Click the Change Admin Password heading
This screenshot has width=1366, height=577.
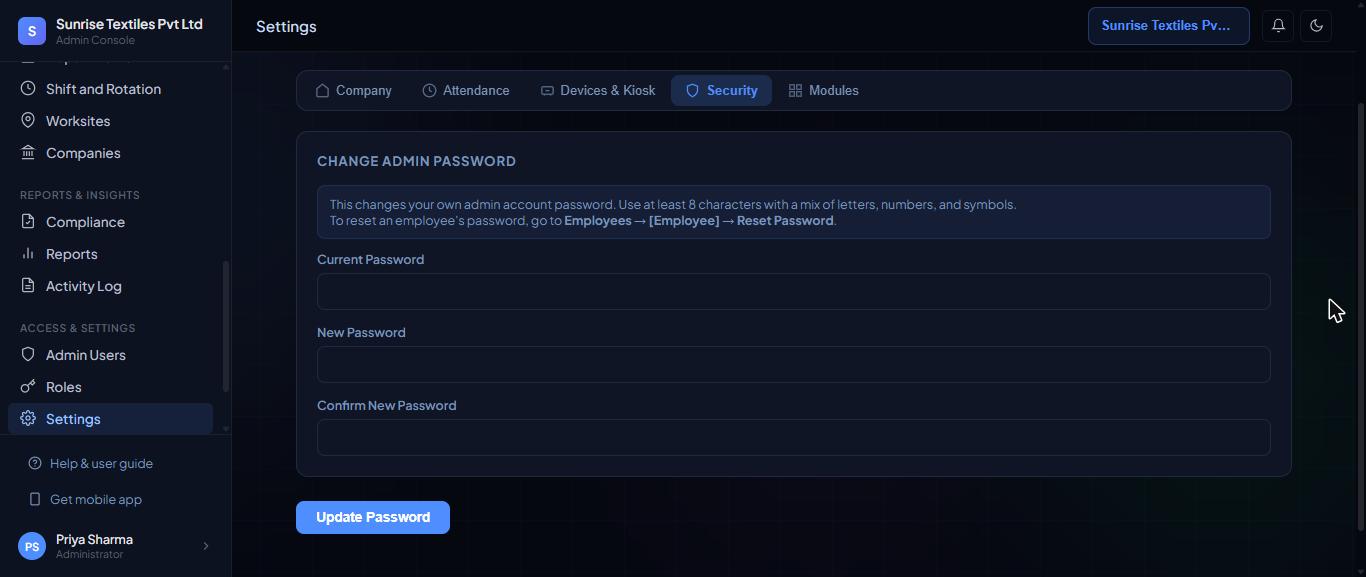[x=416, y=161]
